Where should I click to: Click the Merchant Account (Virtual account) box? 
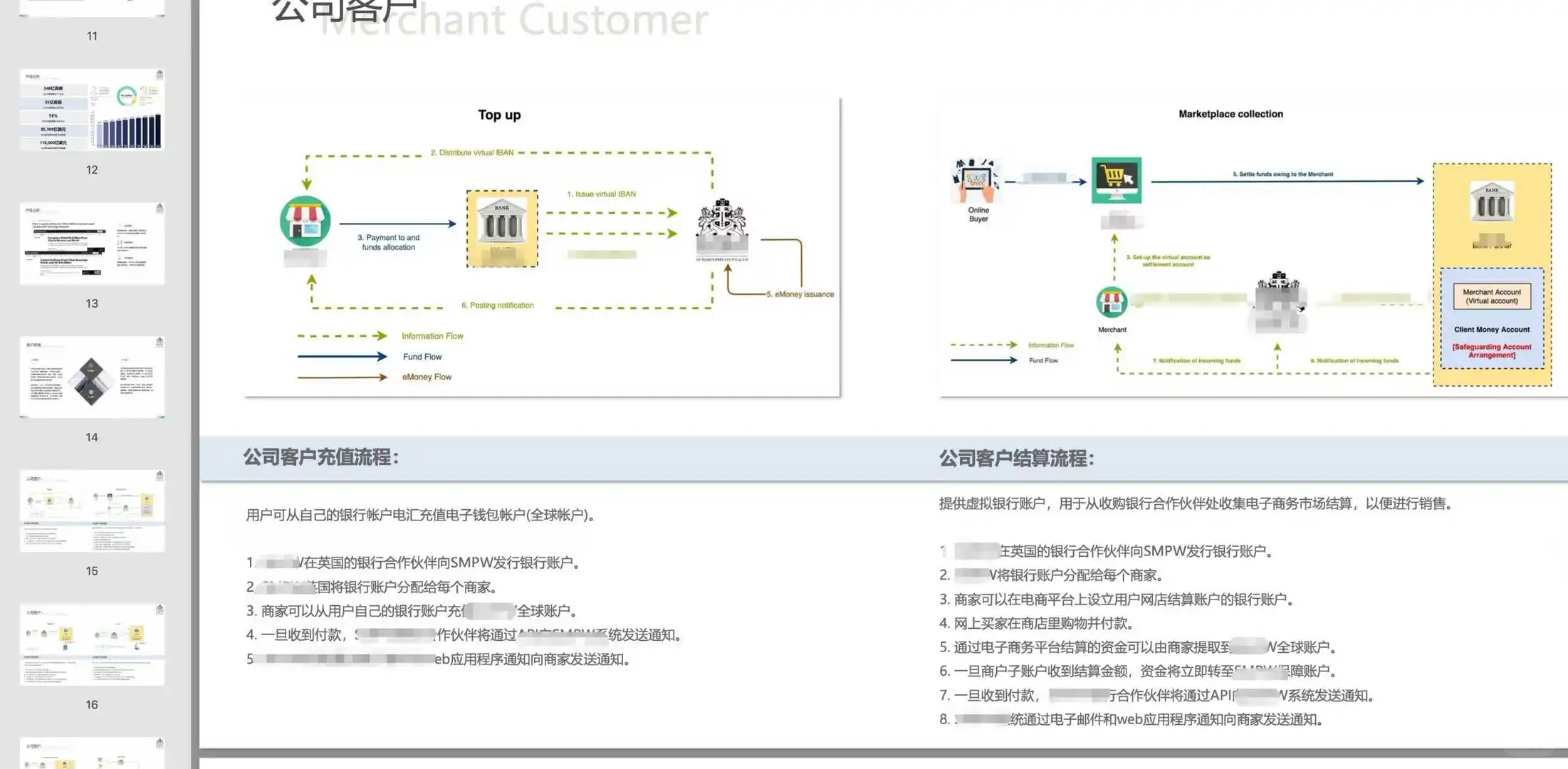pyautogui.click(x=1492, y=295)
